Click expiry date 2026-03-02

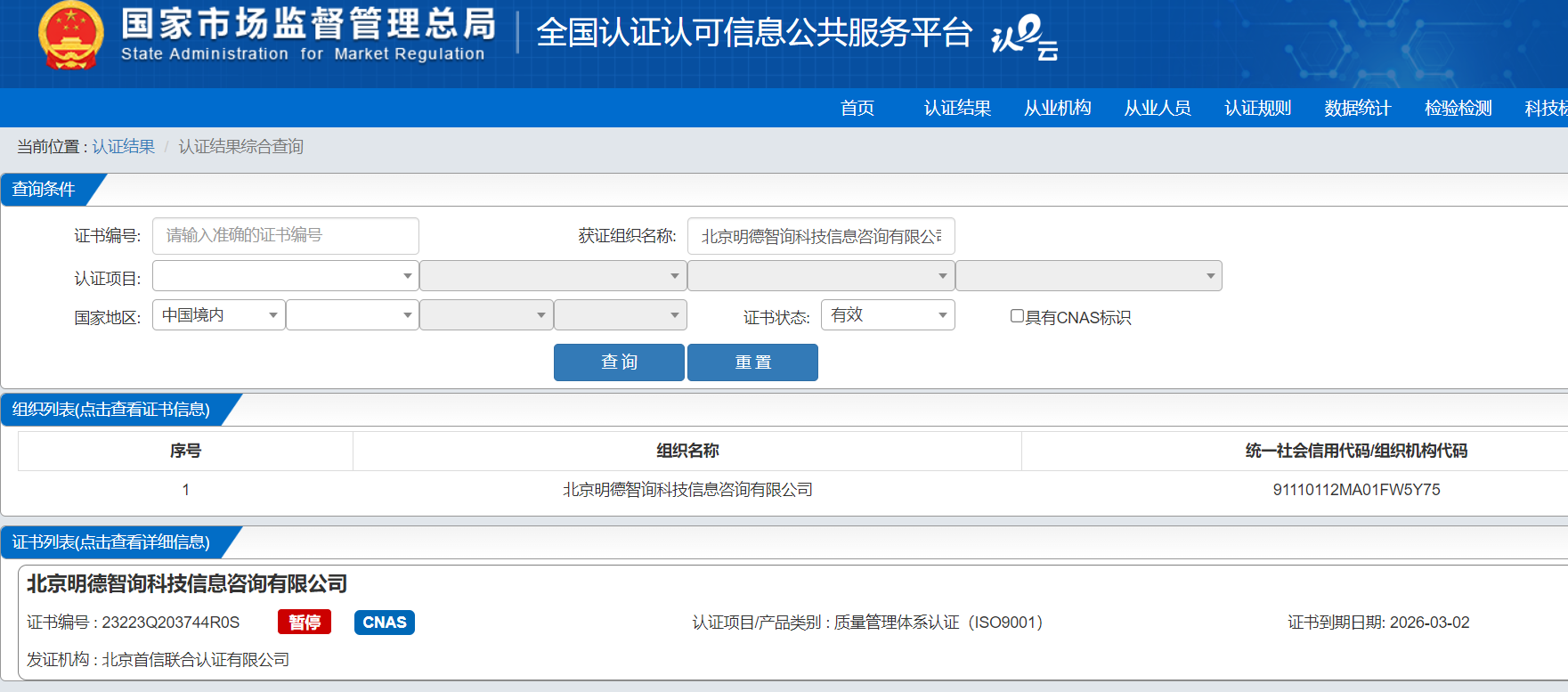click(x=1430, y=623)
